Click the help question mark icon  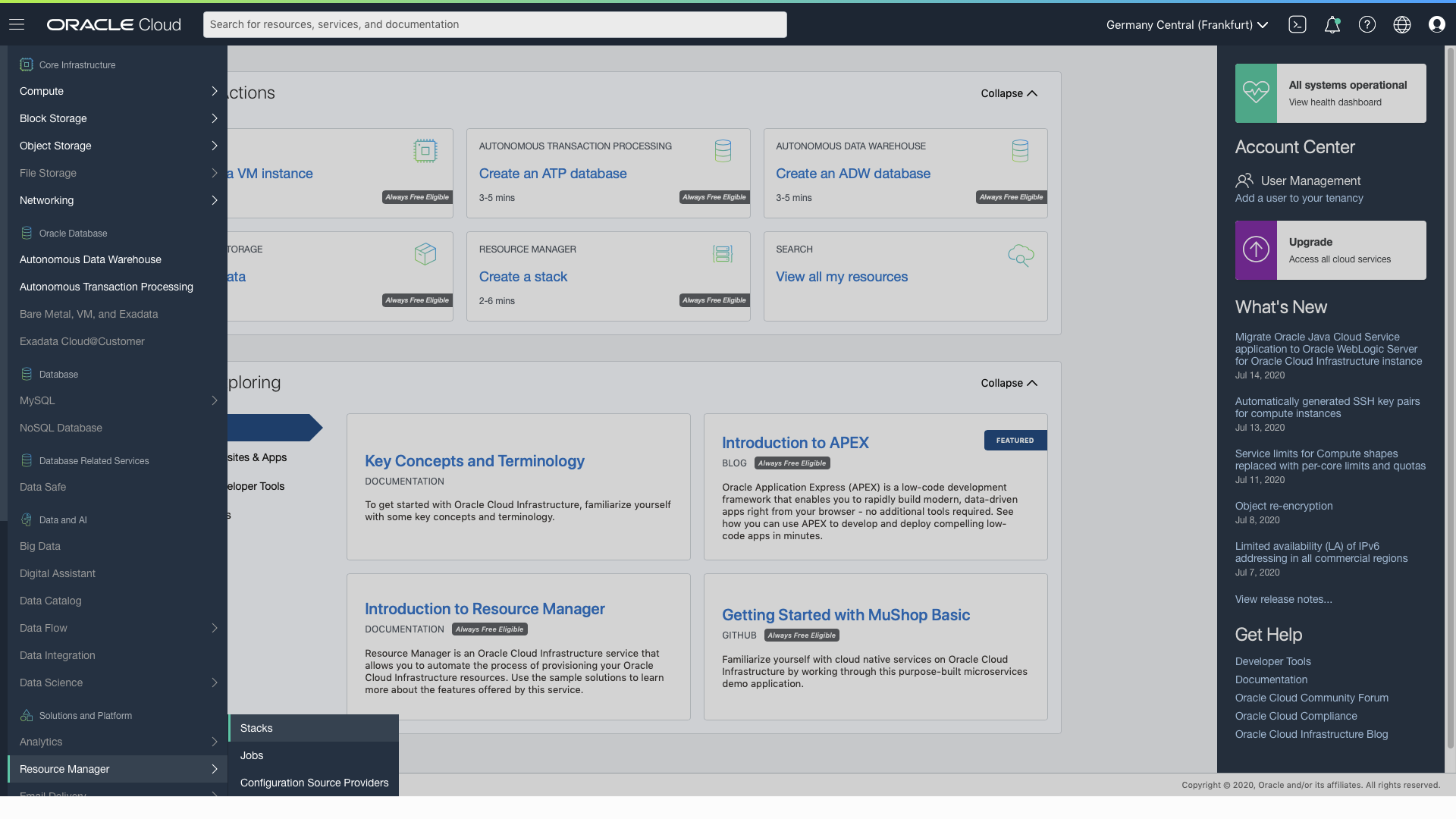(x=1367, y=24)
